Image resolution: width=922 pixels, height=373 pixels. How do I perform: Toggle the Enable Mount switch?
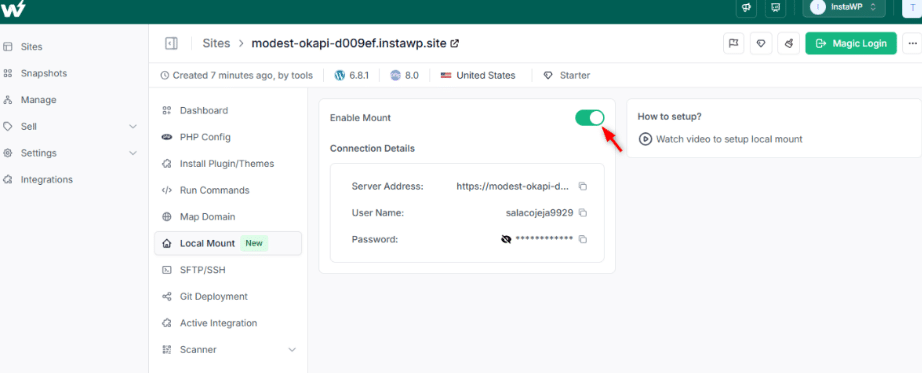(590, 118)
